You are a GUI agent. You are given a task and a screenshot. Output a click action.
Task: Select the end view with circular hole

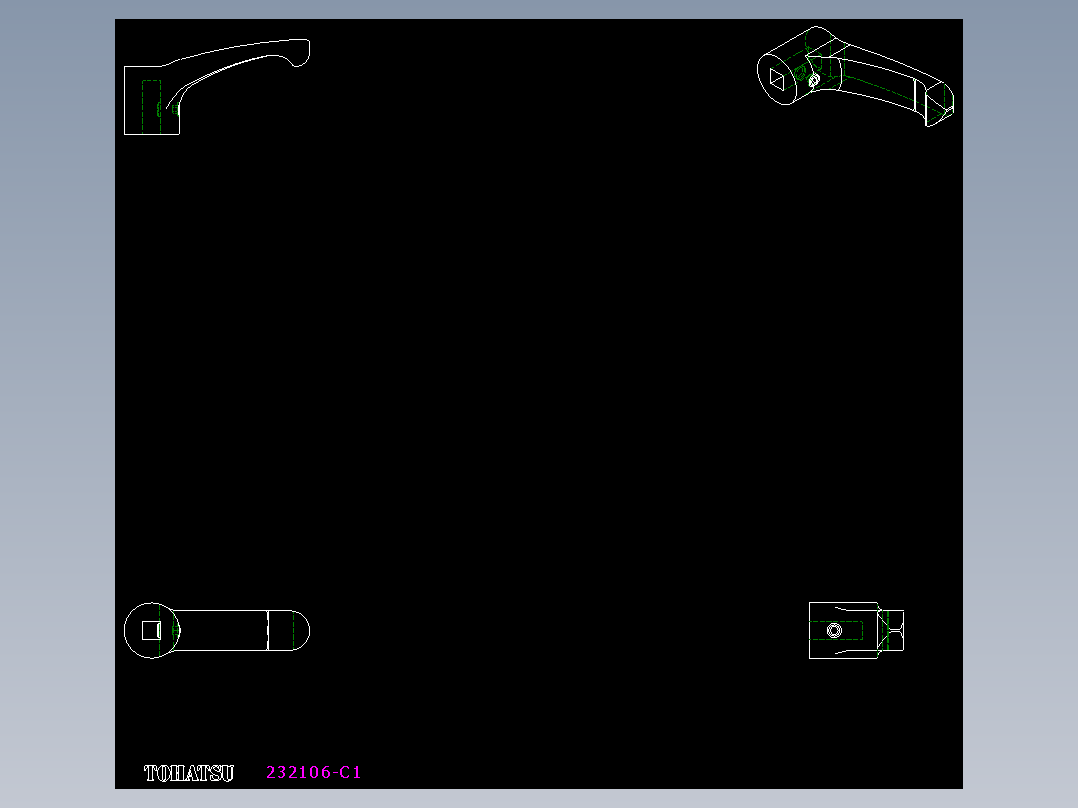856,631
